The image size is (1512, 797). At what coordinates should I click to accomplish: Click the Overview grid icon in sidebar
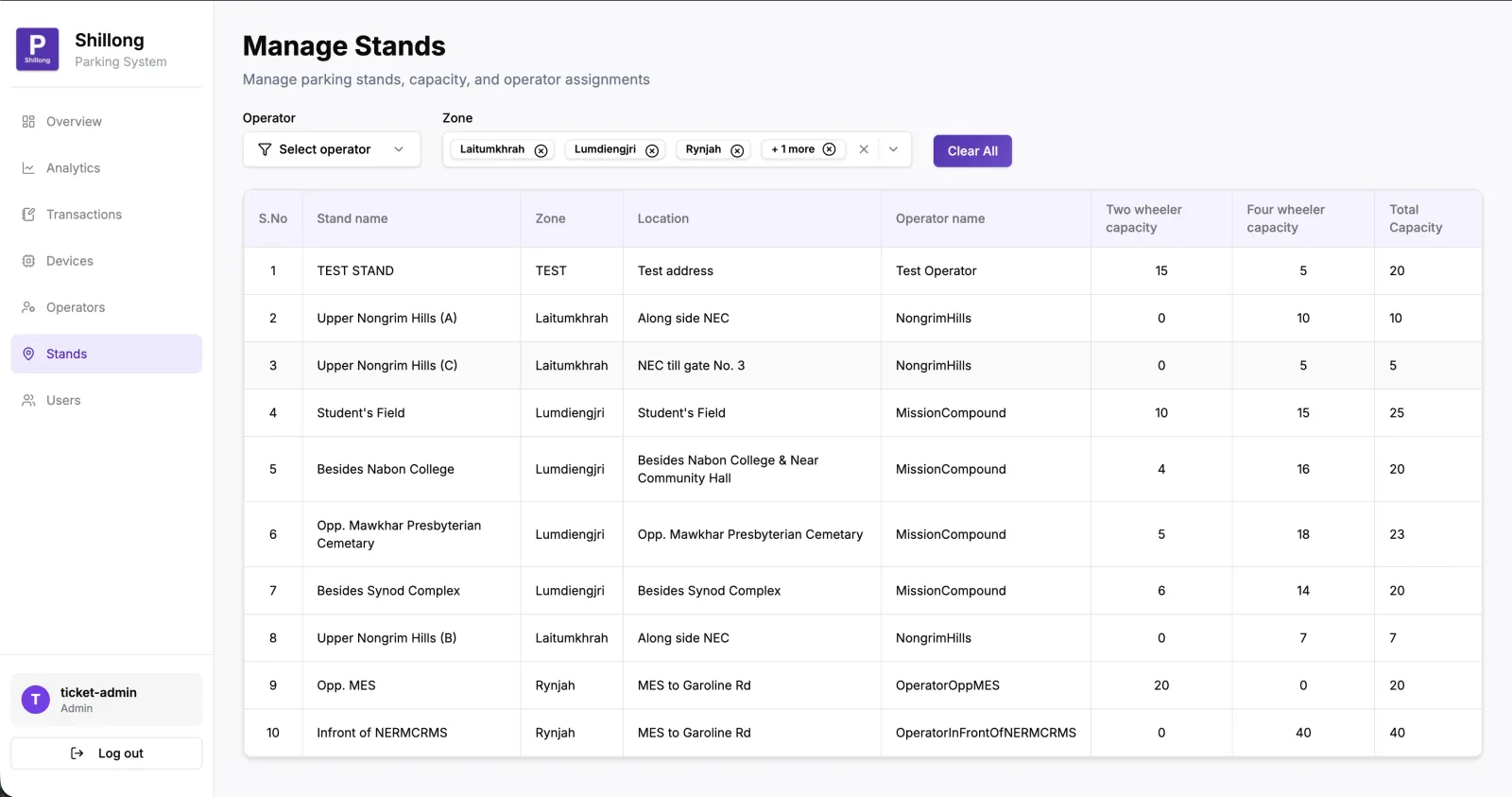click(28, 122)
